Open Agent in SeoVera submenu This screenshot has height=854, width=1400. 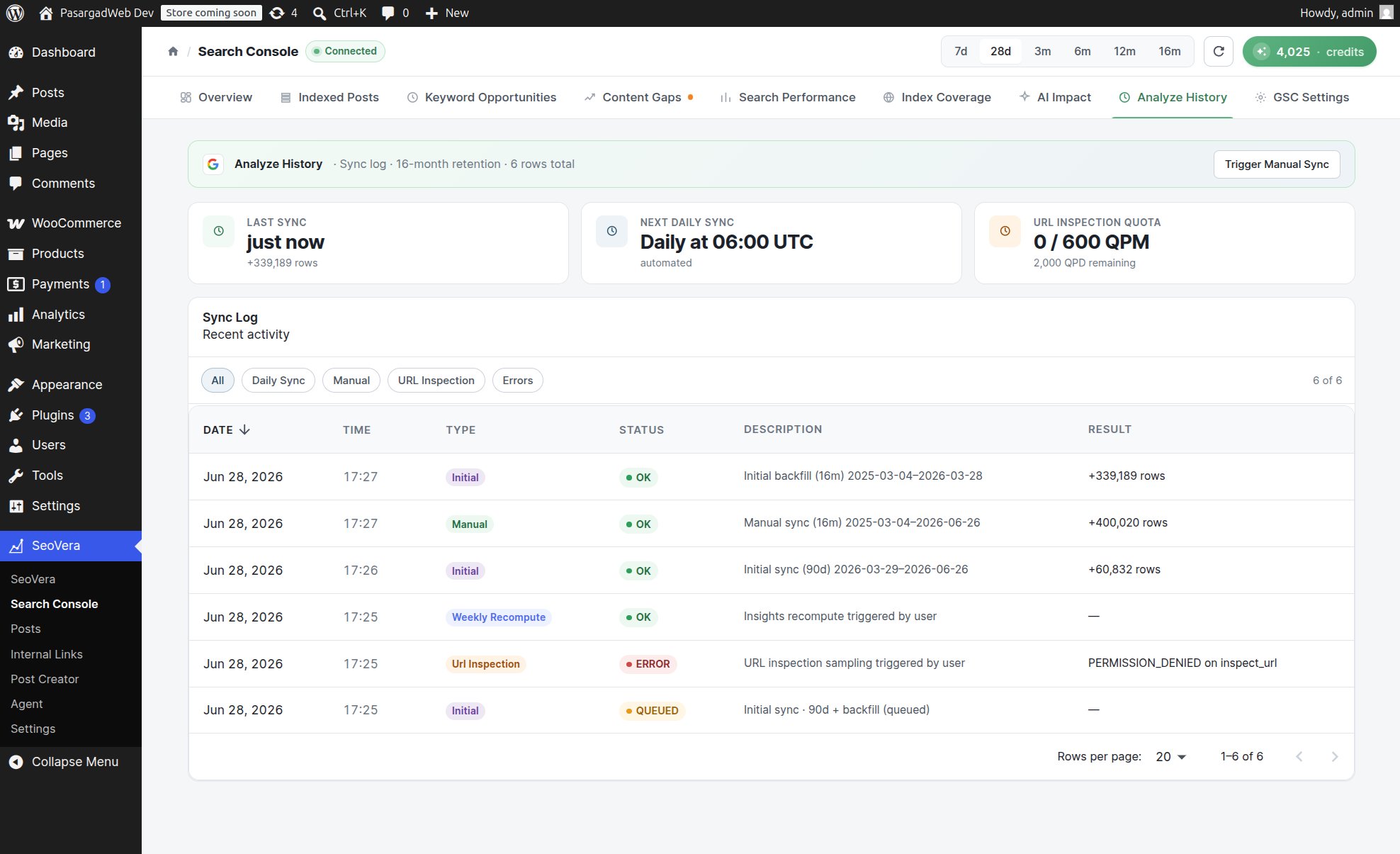[x=27, y=704]
